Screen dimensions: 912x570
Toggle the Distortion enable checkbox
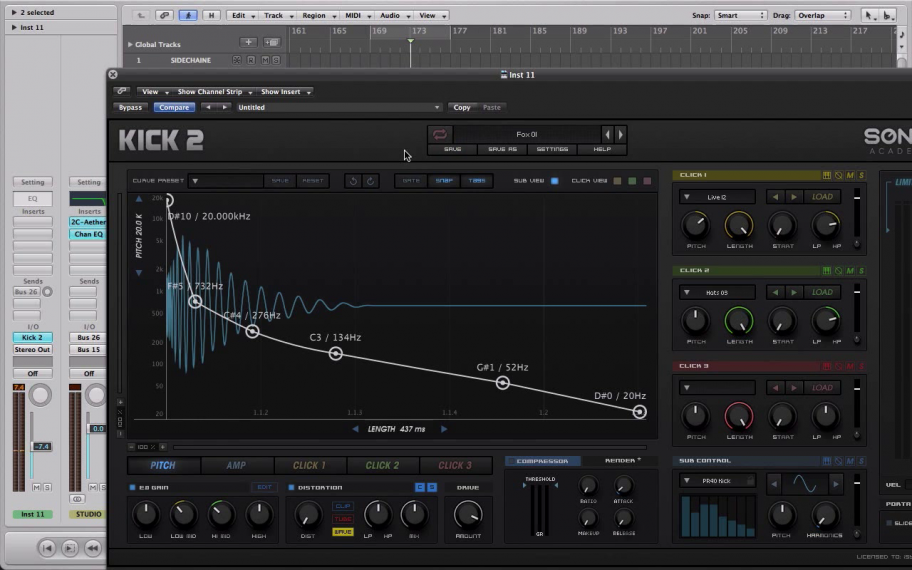(291, 487)
